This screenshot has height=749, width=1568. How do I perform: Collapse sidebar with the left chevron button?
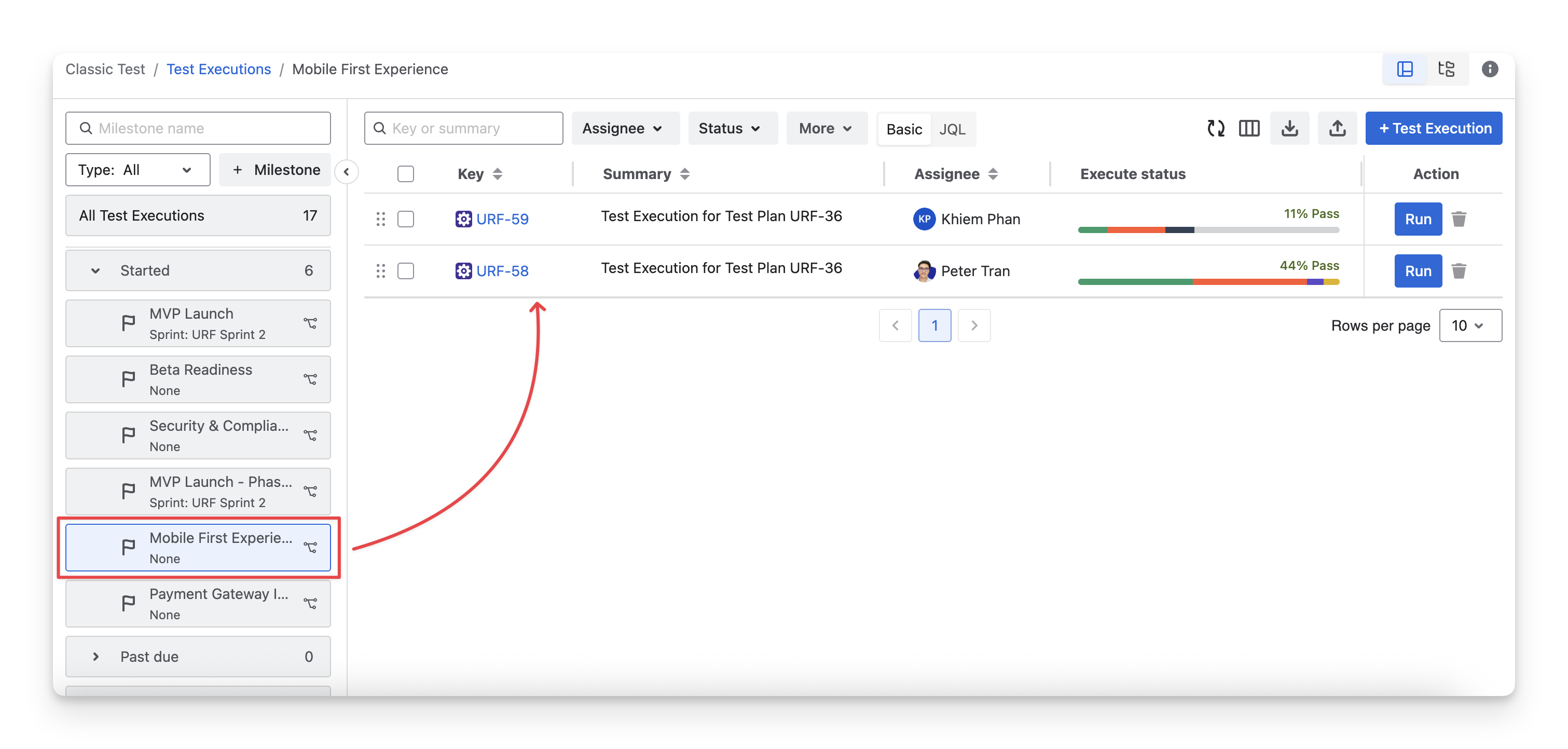[x=347, y=172]
